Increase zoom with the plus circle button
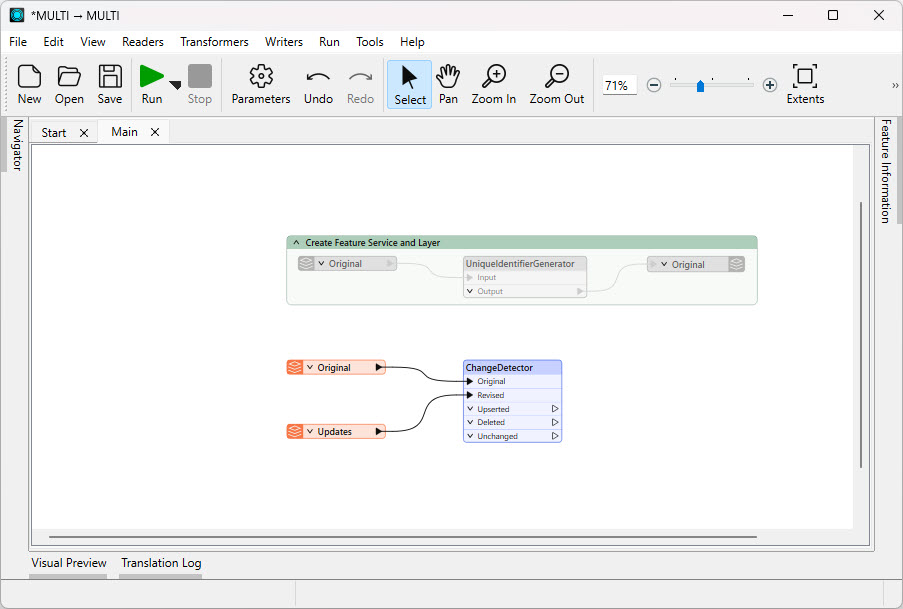Viewport: 903px width, 609px height. click(x=770, y=85)
